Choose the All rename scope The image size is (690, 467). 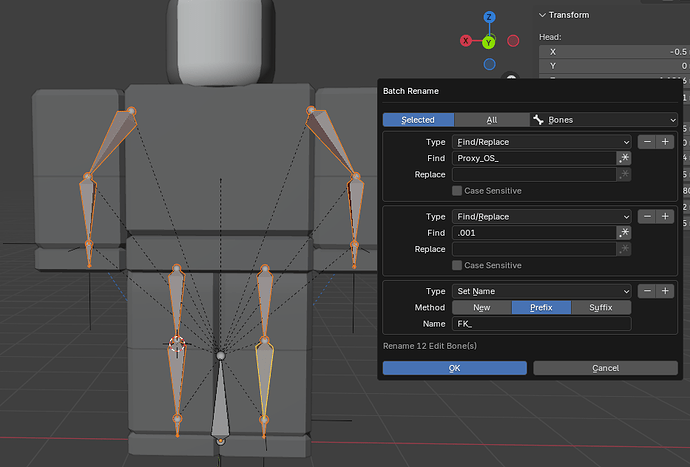coord(492,120)
